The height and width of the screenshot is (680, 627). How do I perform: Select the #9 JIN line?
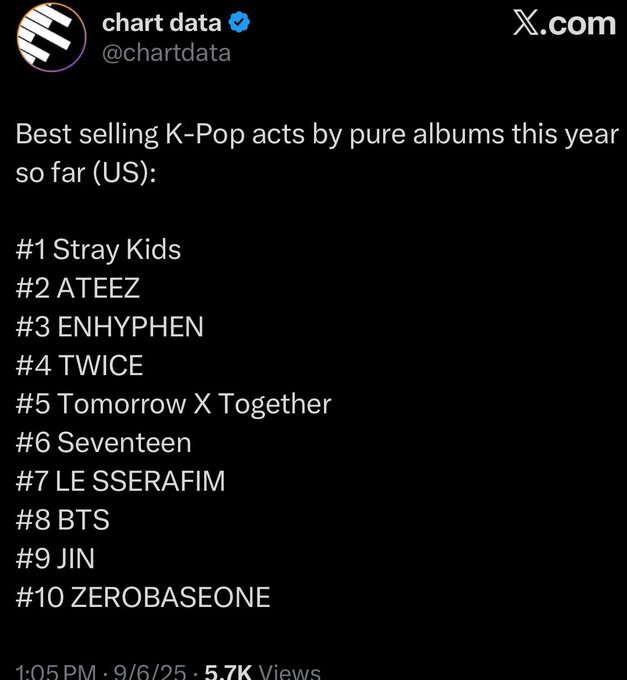pyautogui.click(x=55, y=558)
